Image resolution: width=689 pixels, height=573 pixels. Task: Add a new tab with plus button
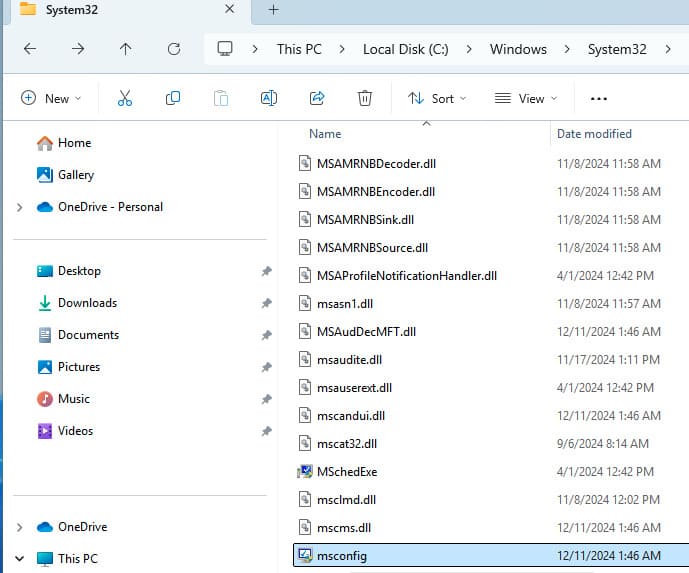click(x=273, y=10)
